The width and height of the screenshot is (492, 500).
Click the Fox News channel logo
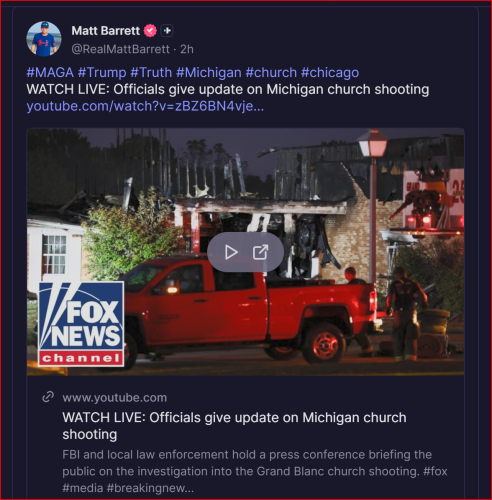[81, 324]
